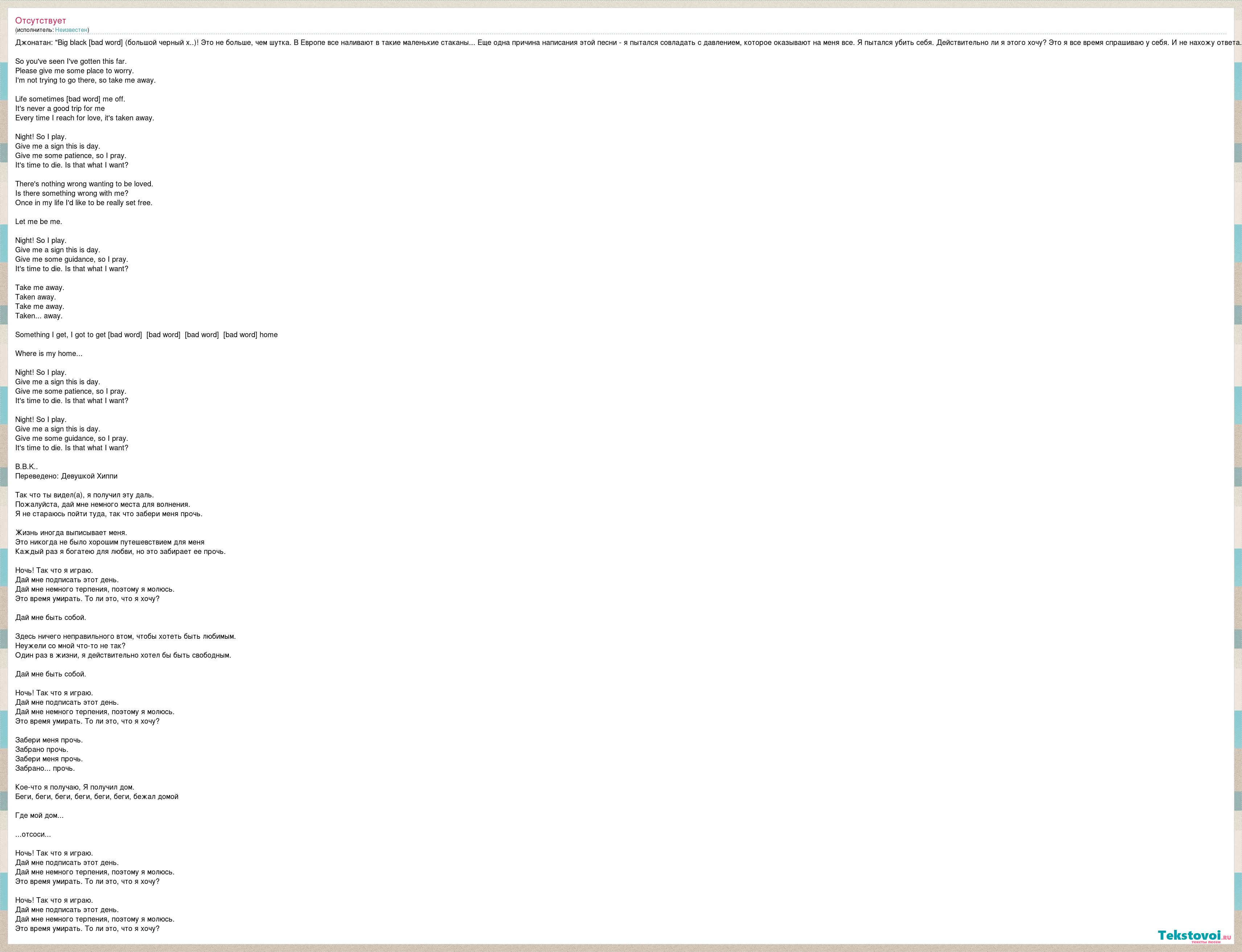Select 'Я не стараюсь пойти туда, так что забери меня прочь.'
Image resolution: width=1242 pixels, height=952 pixels.
click(109, 514)
